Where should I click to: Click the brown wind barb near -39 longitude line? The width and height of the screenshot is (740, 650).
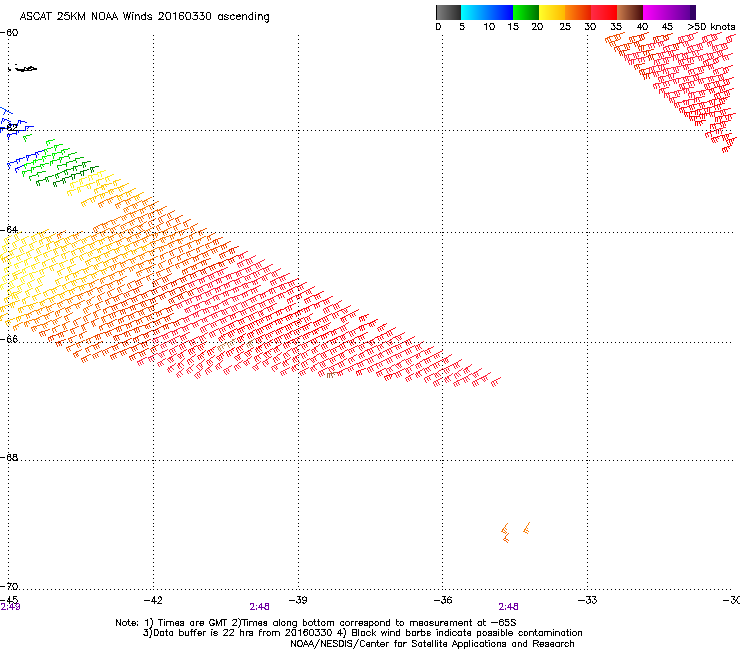click(x=331, y=375)
